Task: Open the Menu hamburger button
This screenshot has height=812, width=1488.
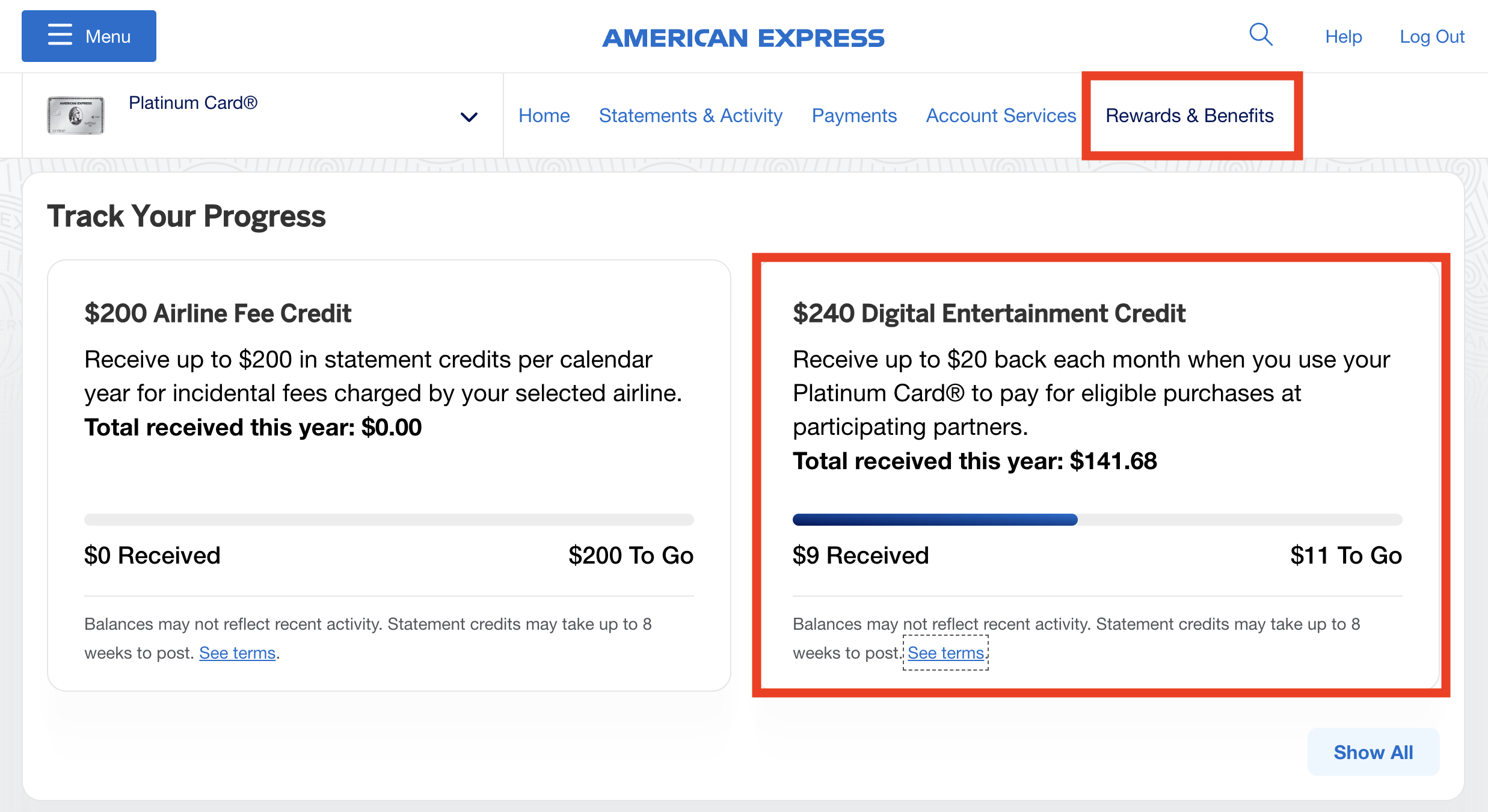Action: pyautogui.click(x=89, y=36)
